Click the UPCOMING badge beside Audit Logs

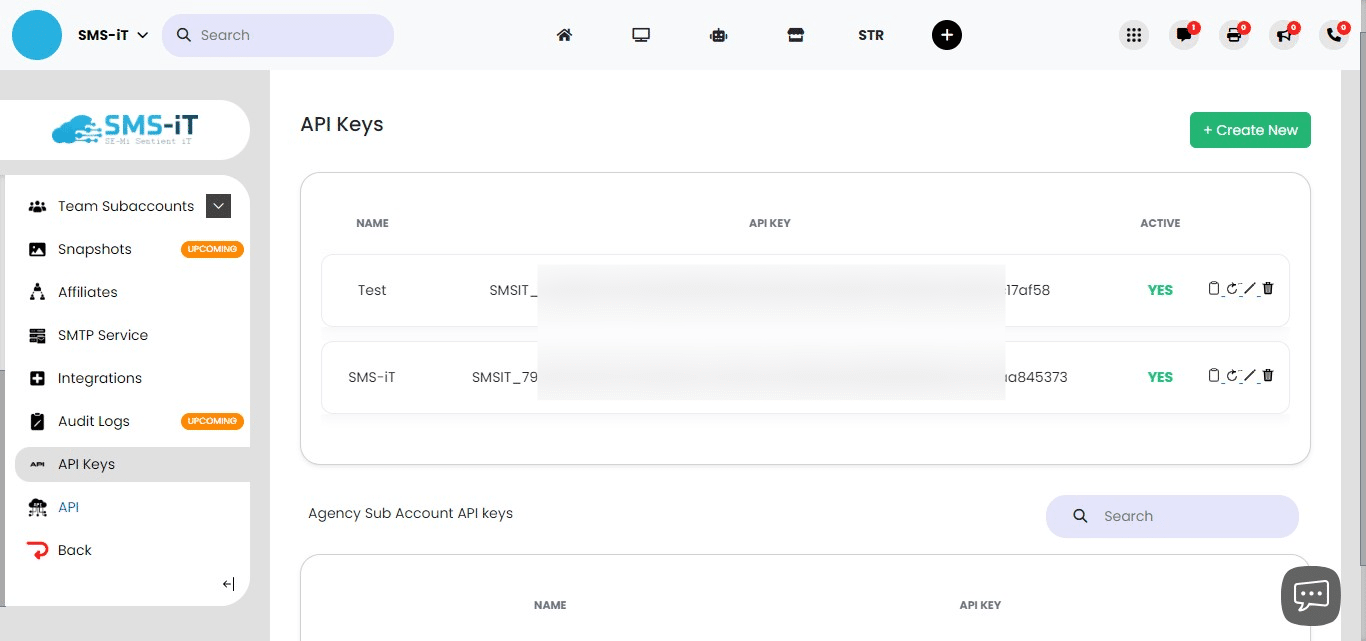tap(212, 421)
